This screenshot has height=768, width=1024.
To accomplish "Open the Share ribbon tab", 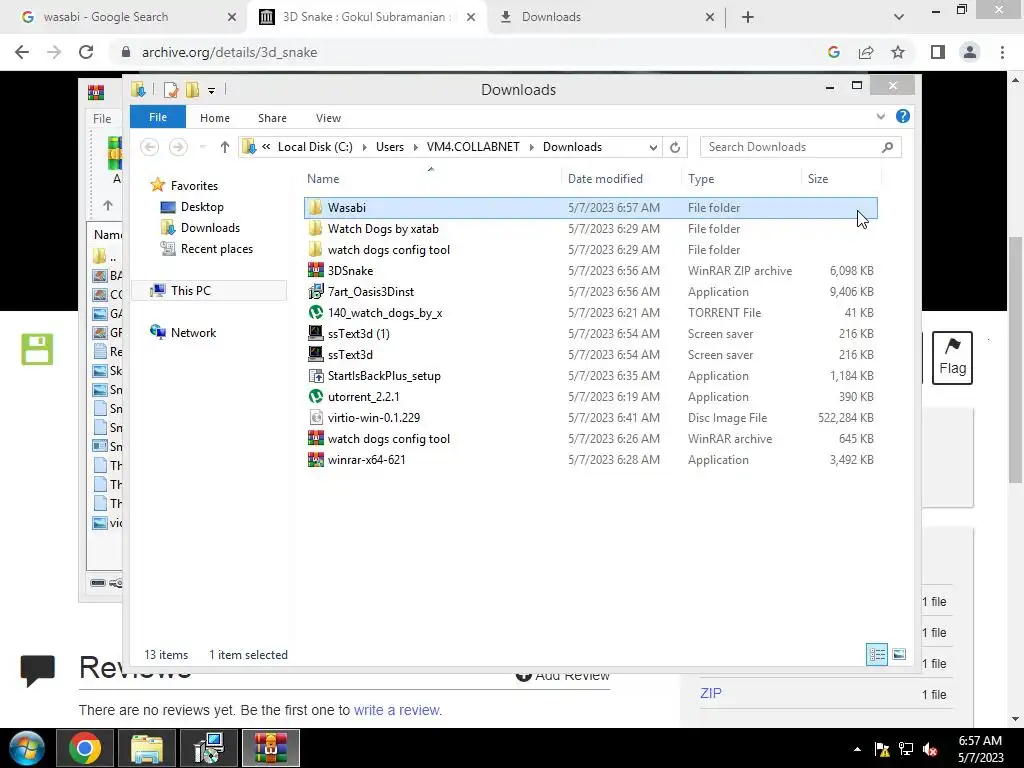I will tap(272, 118).
